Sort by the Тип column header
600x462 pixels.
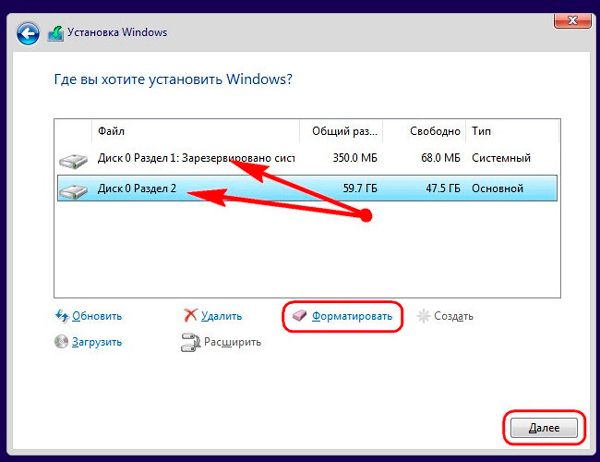pos(512,131)
